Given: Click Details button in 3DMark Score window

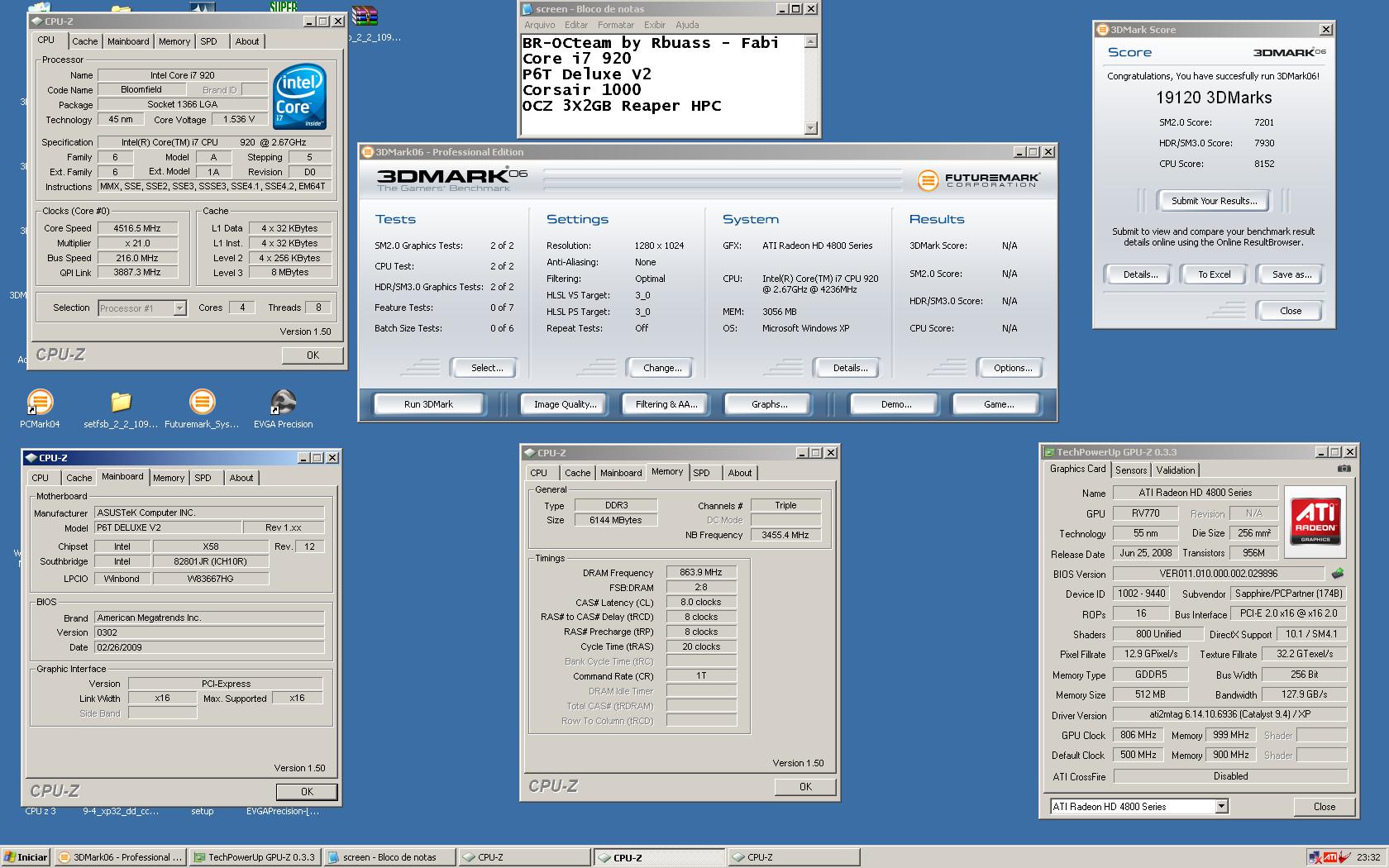Looking at the screenshot, I should coord(1139,274).
